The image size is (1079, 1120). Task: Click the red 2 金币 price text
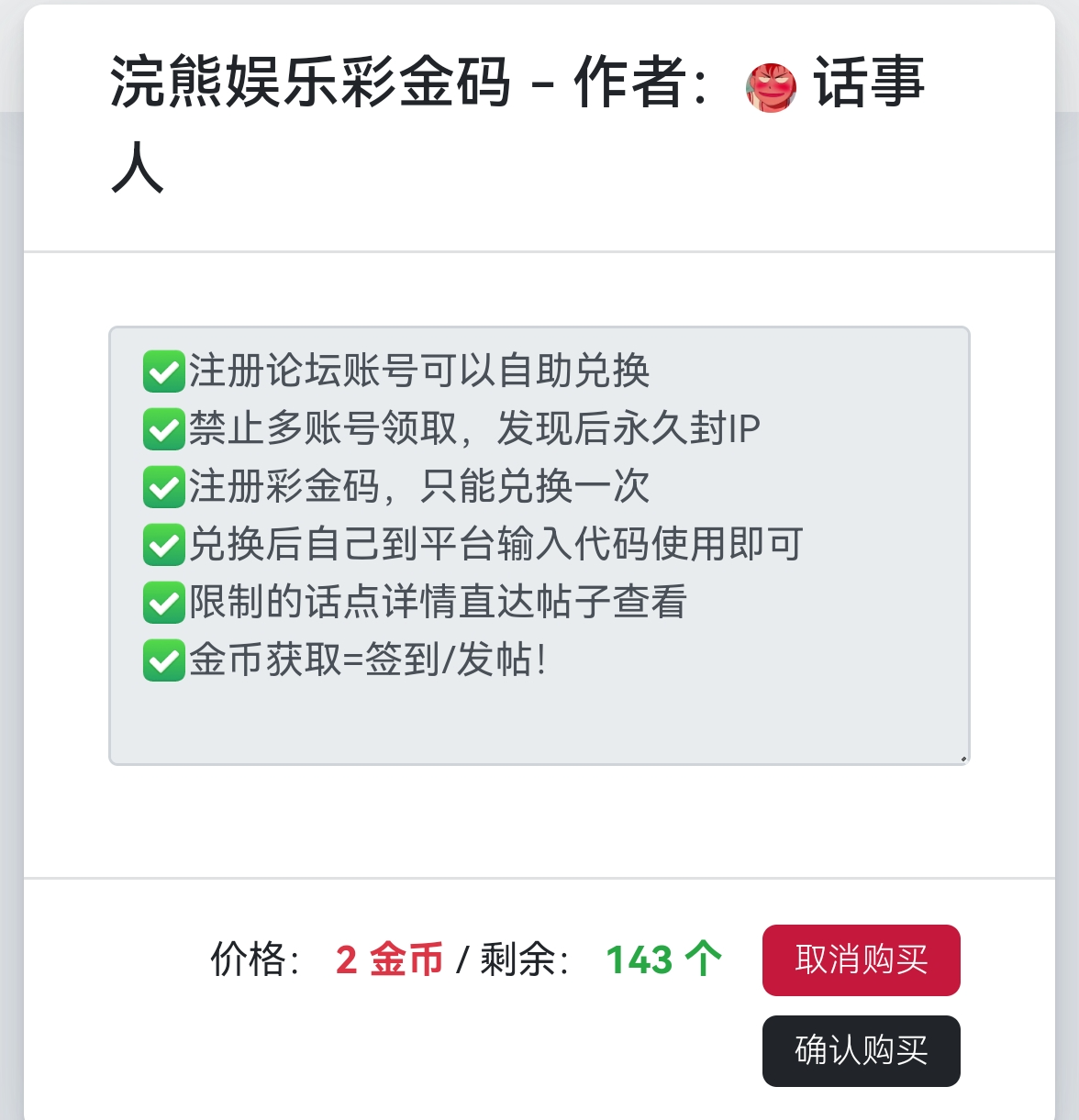click(389, 960)
